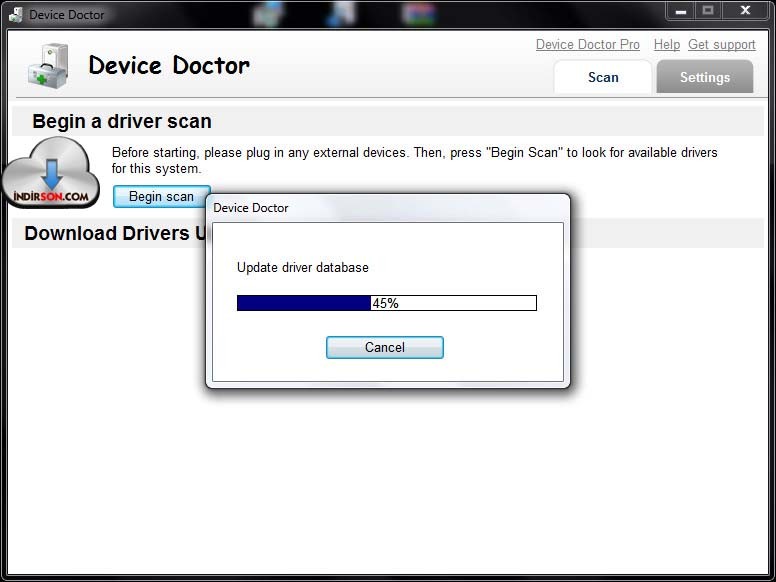Screen dimensions: 776x582
Task: Maximize the Device Doctor window
Action: pyautogui.click(x=708, y=11)
